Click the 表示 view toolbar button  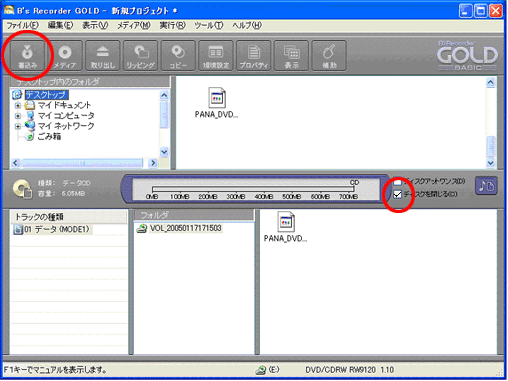(x=291, y=56)
